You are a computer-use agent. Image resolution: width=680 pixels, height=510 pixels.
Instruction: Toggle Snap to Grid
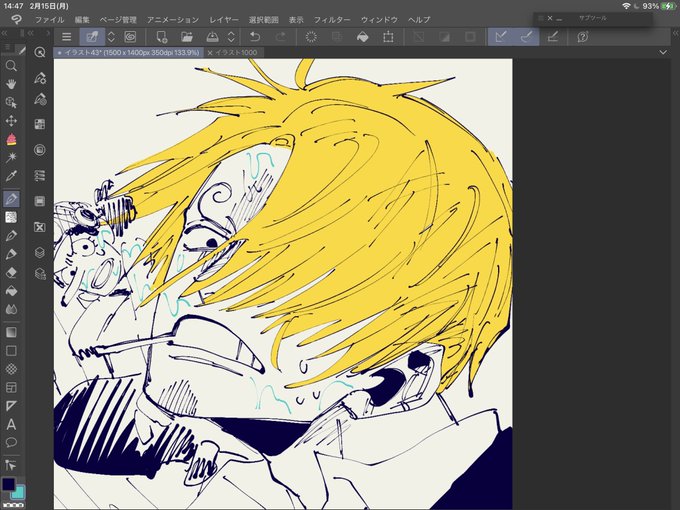click(x=552, y=37)
